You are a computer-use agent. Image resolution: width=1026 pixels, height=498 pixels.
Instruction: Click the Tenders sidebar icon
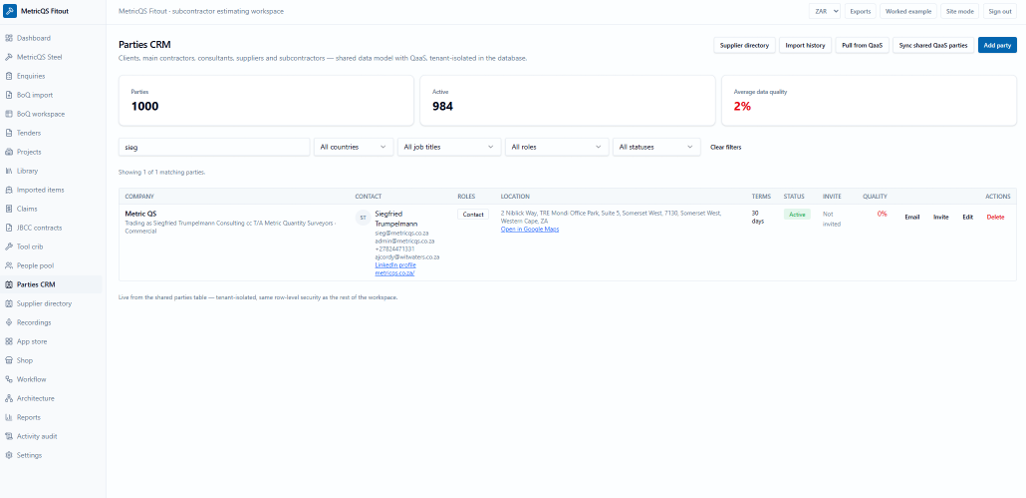point(9,133)
